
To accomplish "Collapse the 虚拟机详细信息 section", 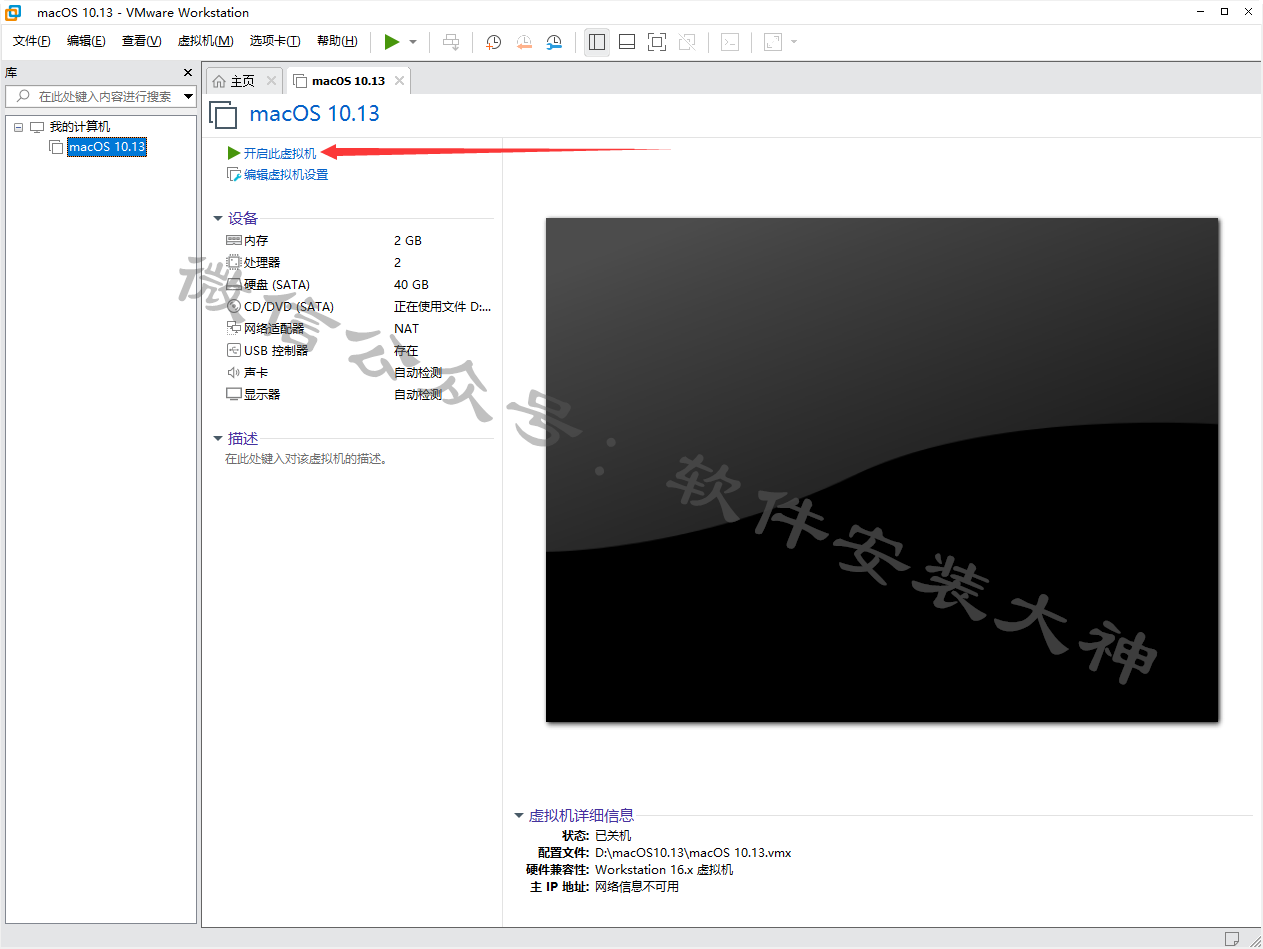I will pos(519,816).
